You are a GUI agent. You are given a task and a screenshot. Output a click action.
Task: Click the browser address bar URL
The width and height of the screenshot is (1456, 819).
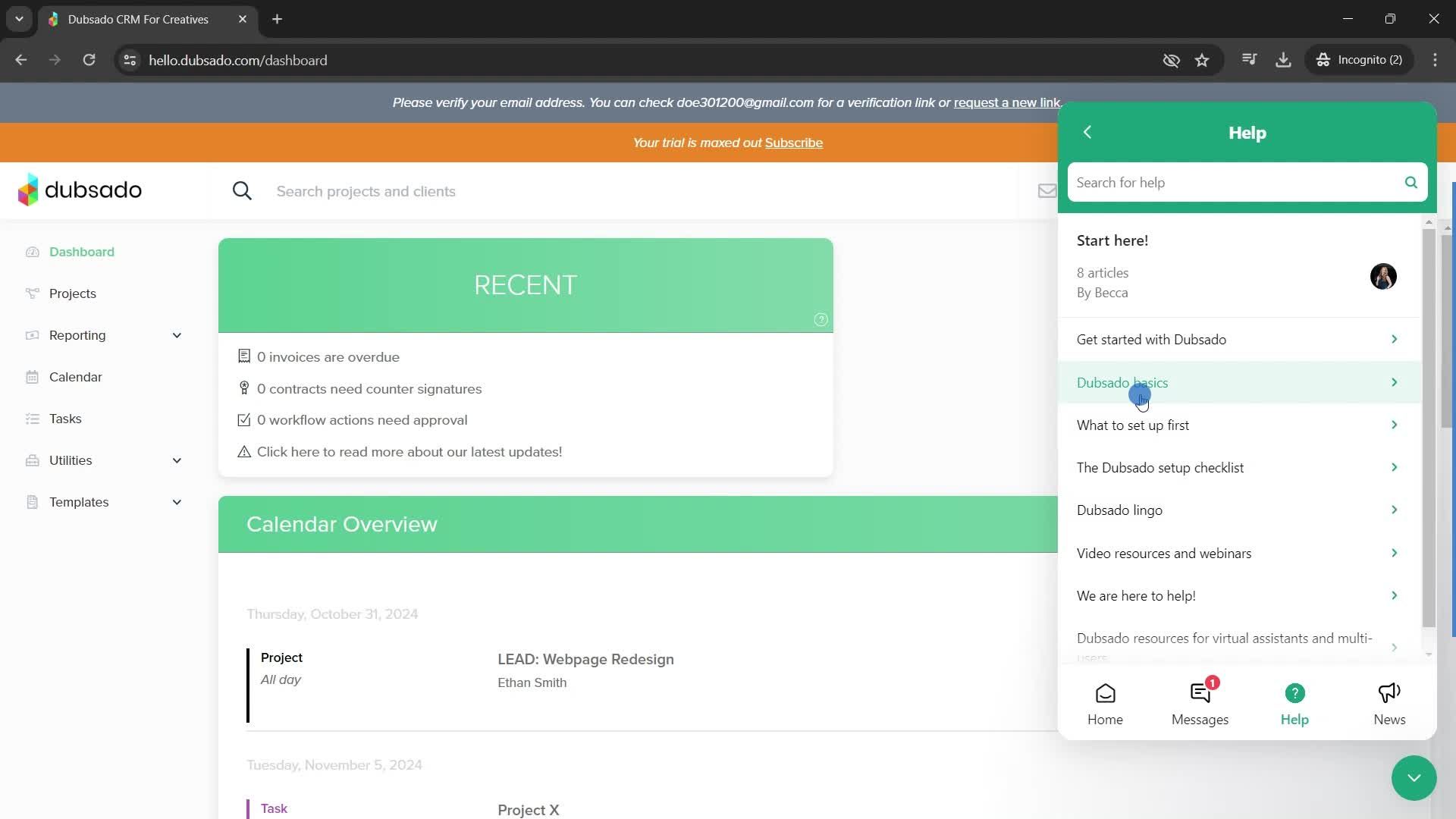[237, 60]
